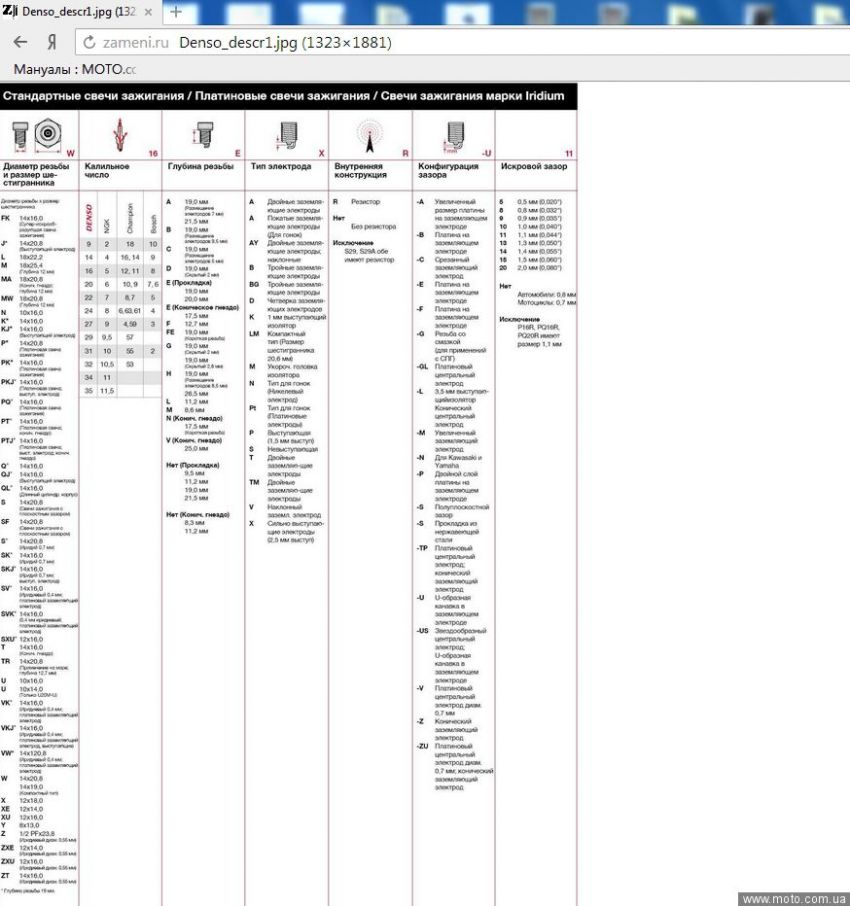Click the 2,0 мм (0,080") gap value
This screenshot has width=850, height=906.
(x=539, y=268)
